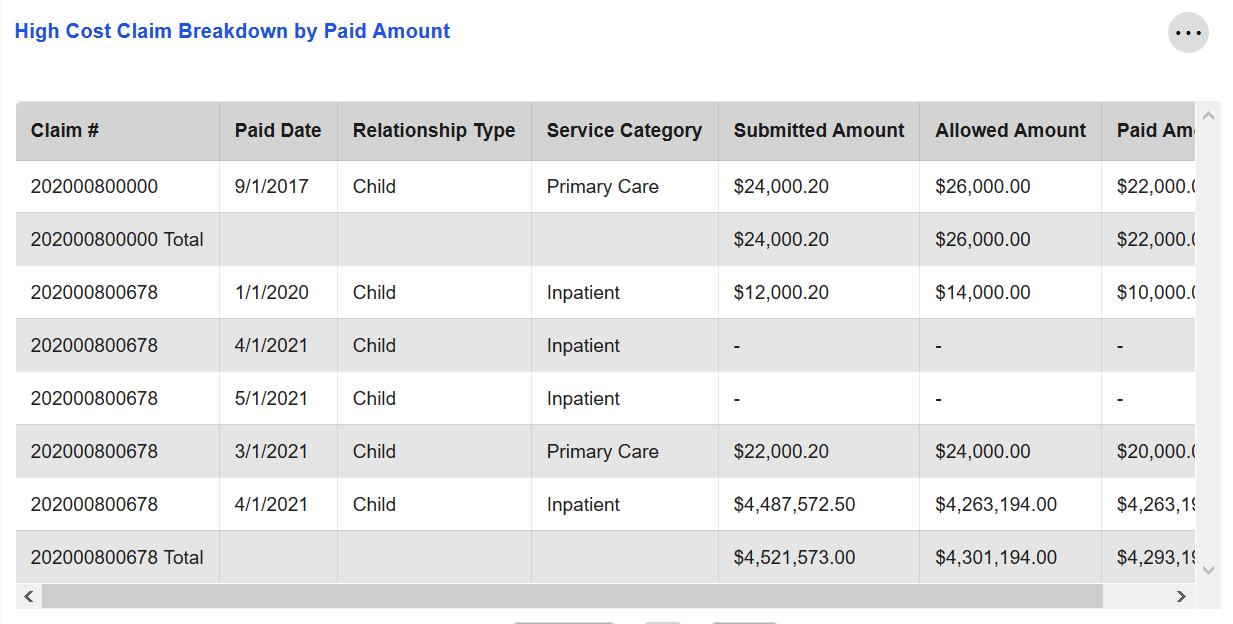The width and height of the screenshot is (1233, 624).
Task: Click the 9/1/2017 paid date cell
Action: (x=272, y=187)
